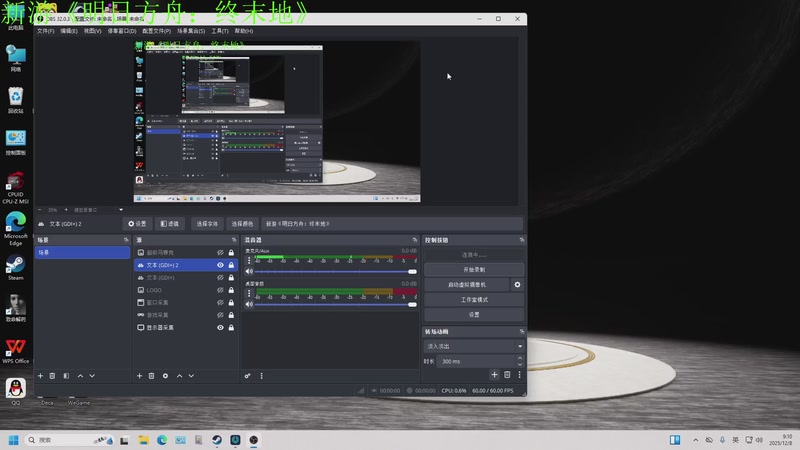Delete the selected scene with trash icon
Viewport: 800px width, 450px height.
(x=53, y=375)
